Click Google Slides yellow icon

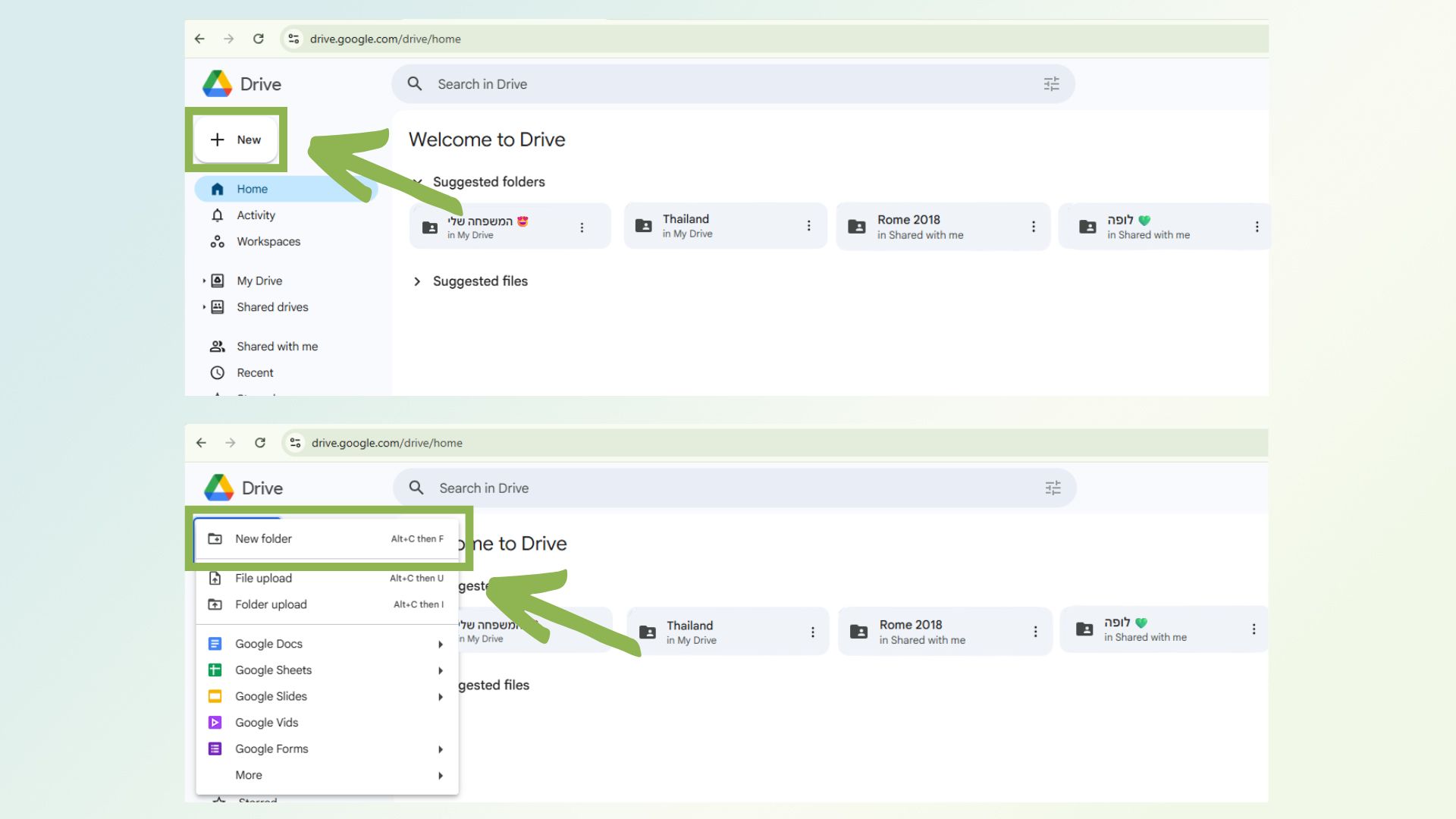[215, 696]
